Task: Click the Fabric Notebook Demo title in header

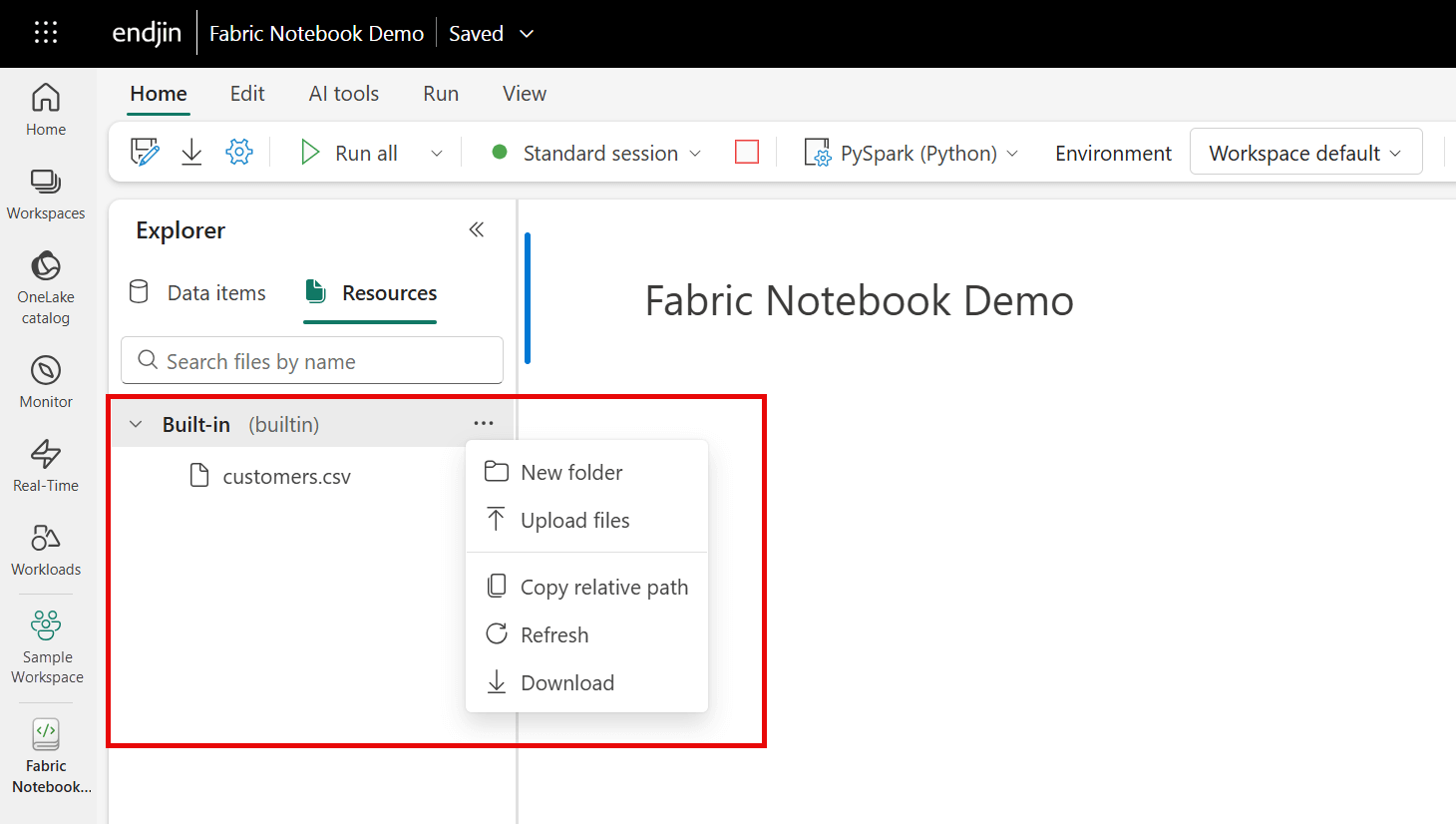Action: (316, 33)
